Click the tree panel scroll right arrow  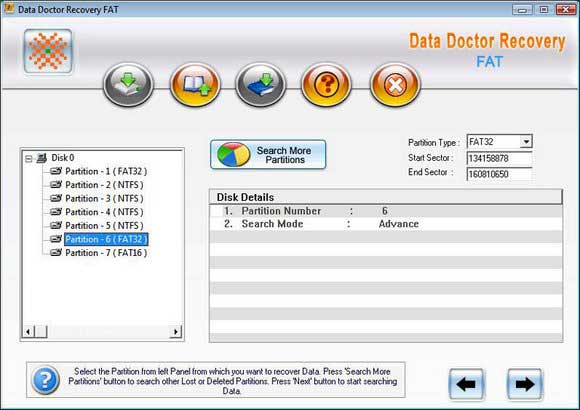(175, 332)
